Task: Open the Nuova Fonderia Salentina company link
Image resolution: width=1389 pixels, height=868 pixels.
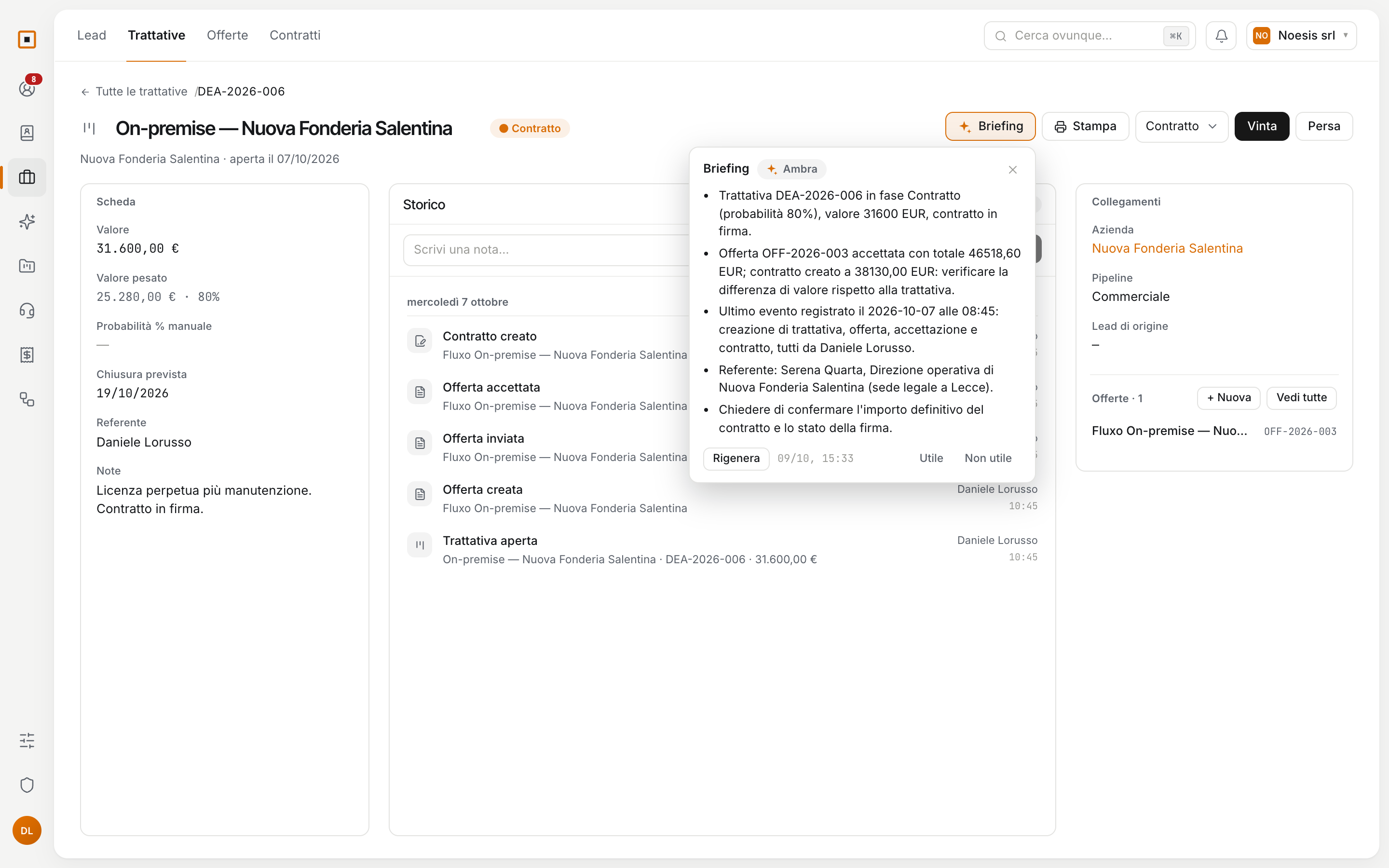Action: click(x=1167, y=248)
